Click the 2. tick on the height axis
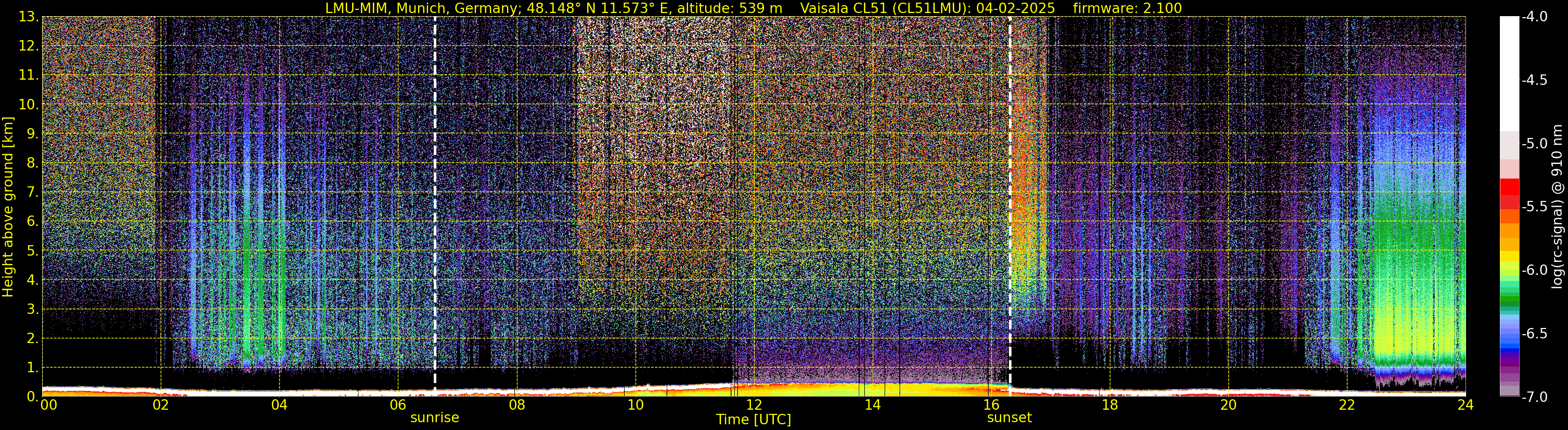Image resolution: width=1568 pixels, height=430 pixels. click(x=33, y=338)
